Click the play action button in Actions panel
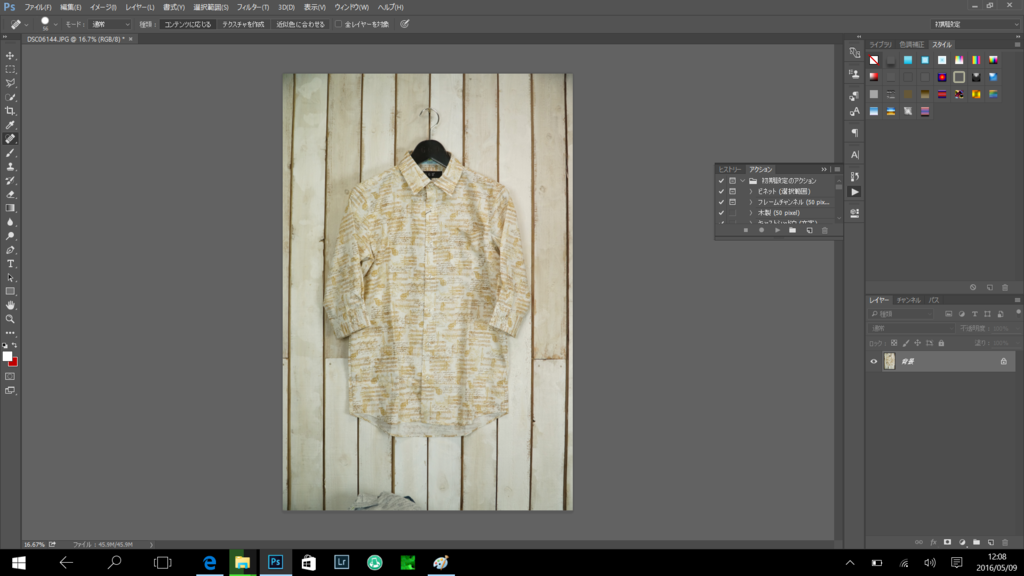 point(777,231)
